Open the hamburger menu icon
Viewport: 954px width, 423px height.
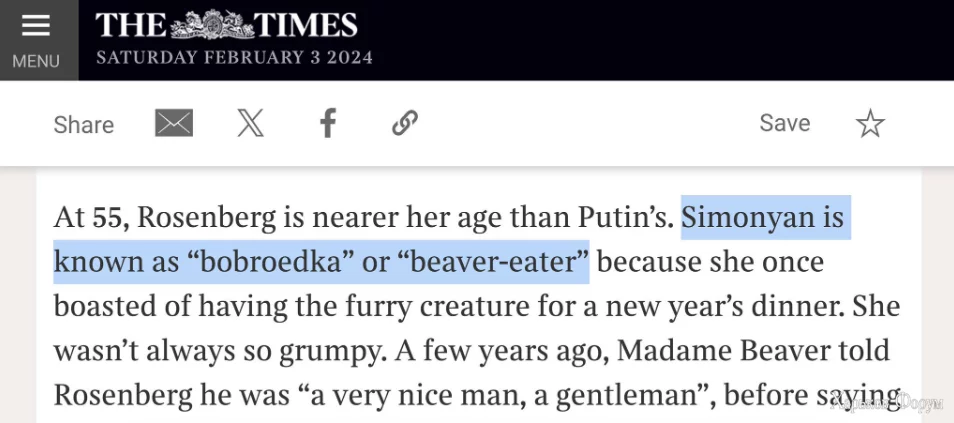coord(36,27)
